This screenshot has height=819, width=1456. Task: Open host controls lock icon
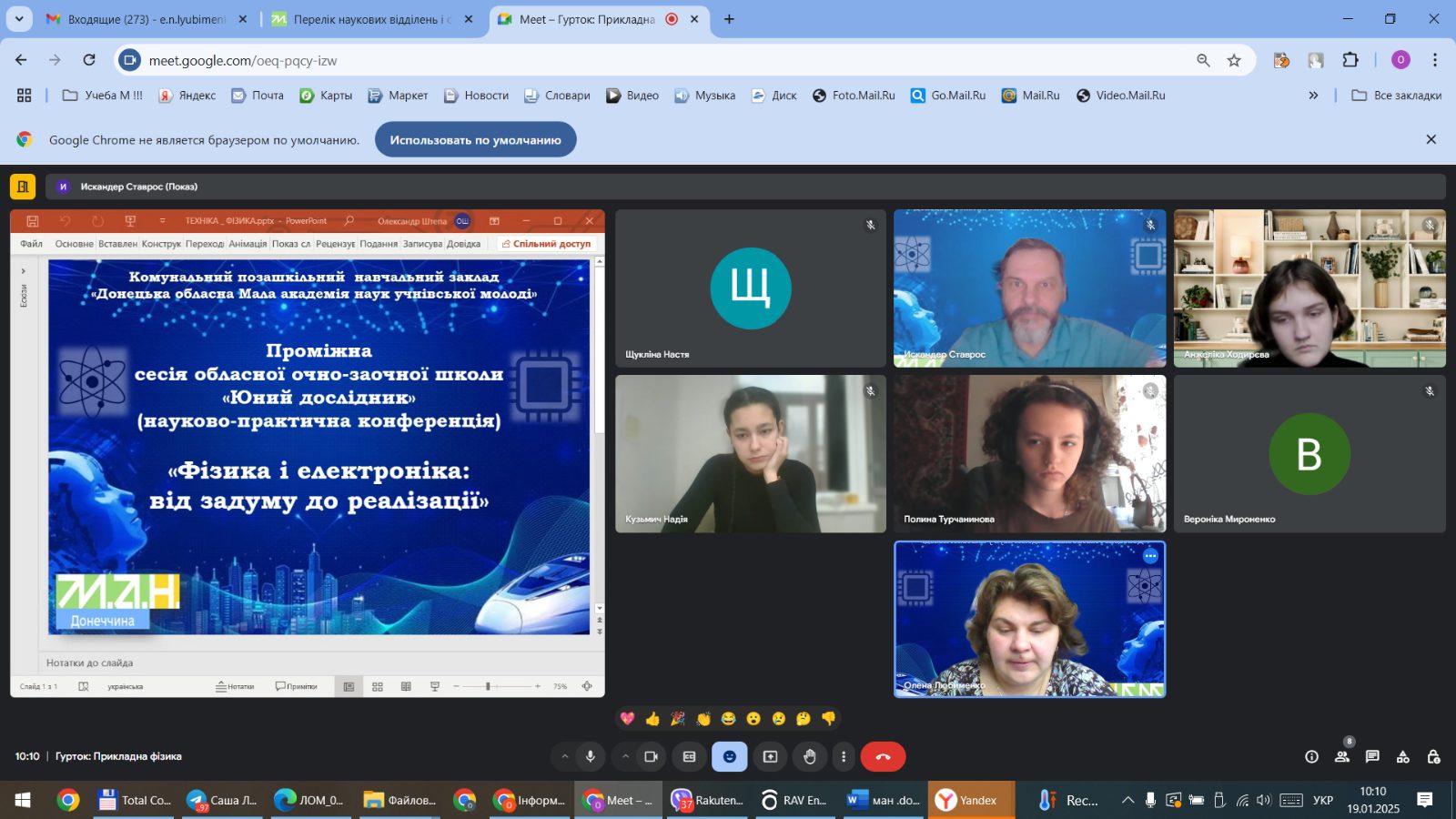(x=1433, y=756)
